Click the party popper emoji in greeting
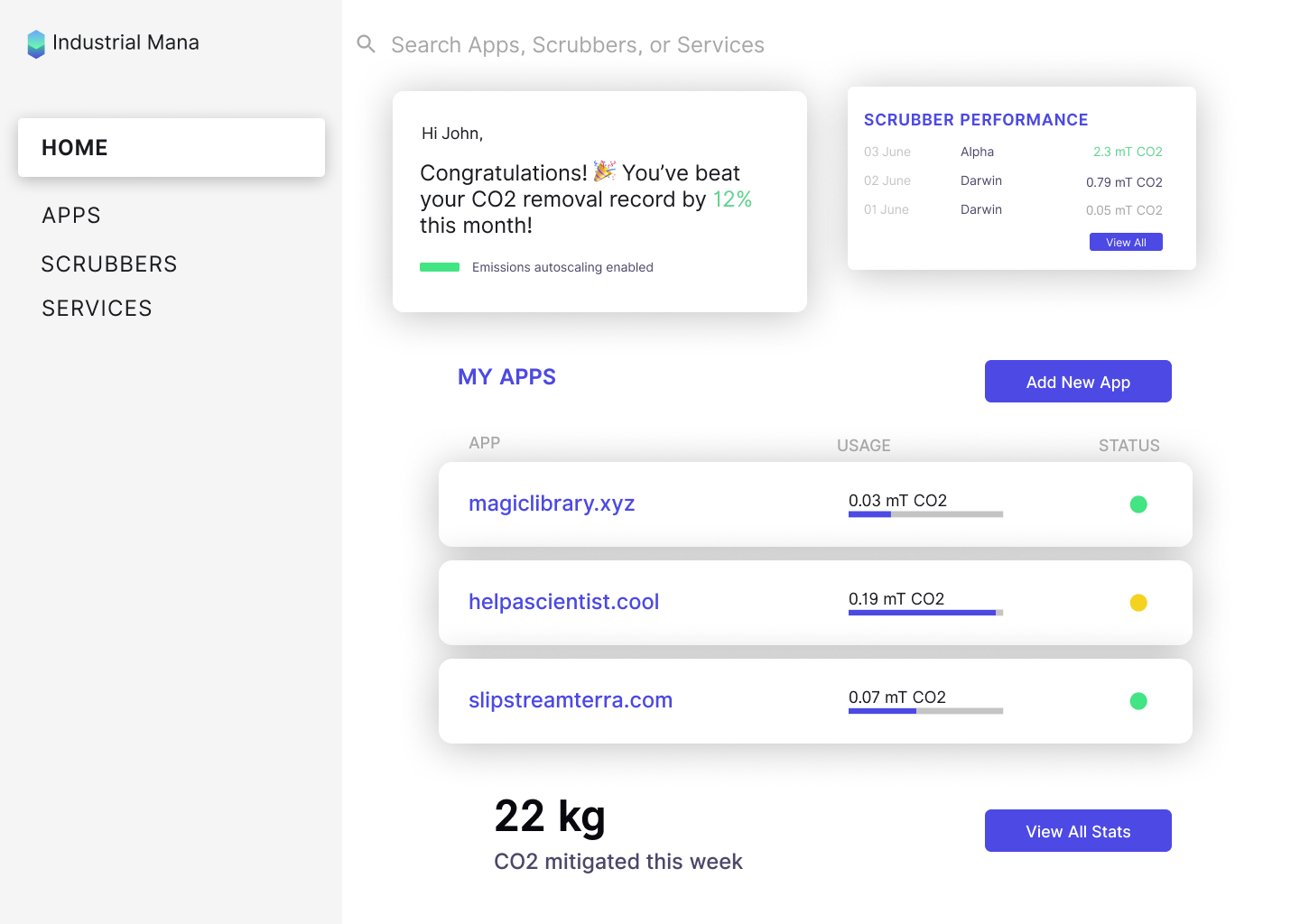This screenshot has width=1300, height=924. [x=604, y=171]
